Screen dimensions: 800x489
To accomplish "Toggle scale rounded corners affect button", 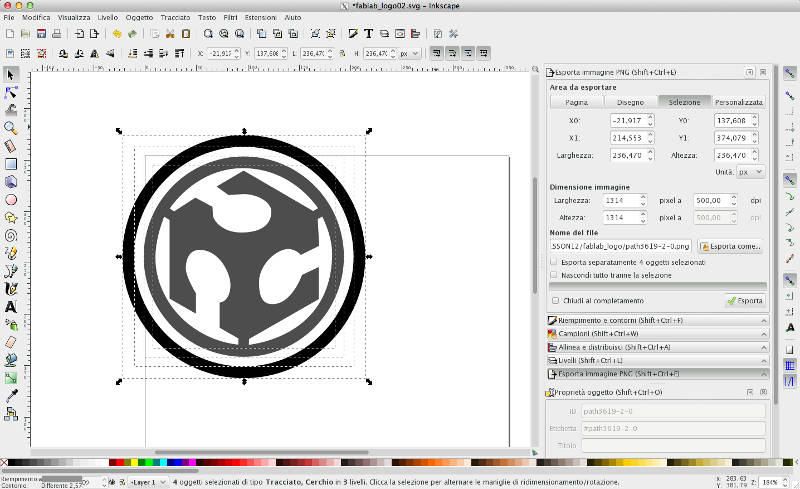I will tap(452, 53).
